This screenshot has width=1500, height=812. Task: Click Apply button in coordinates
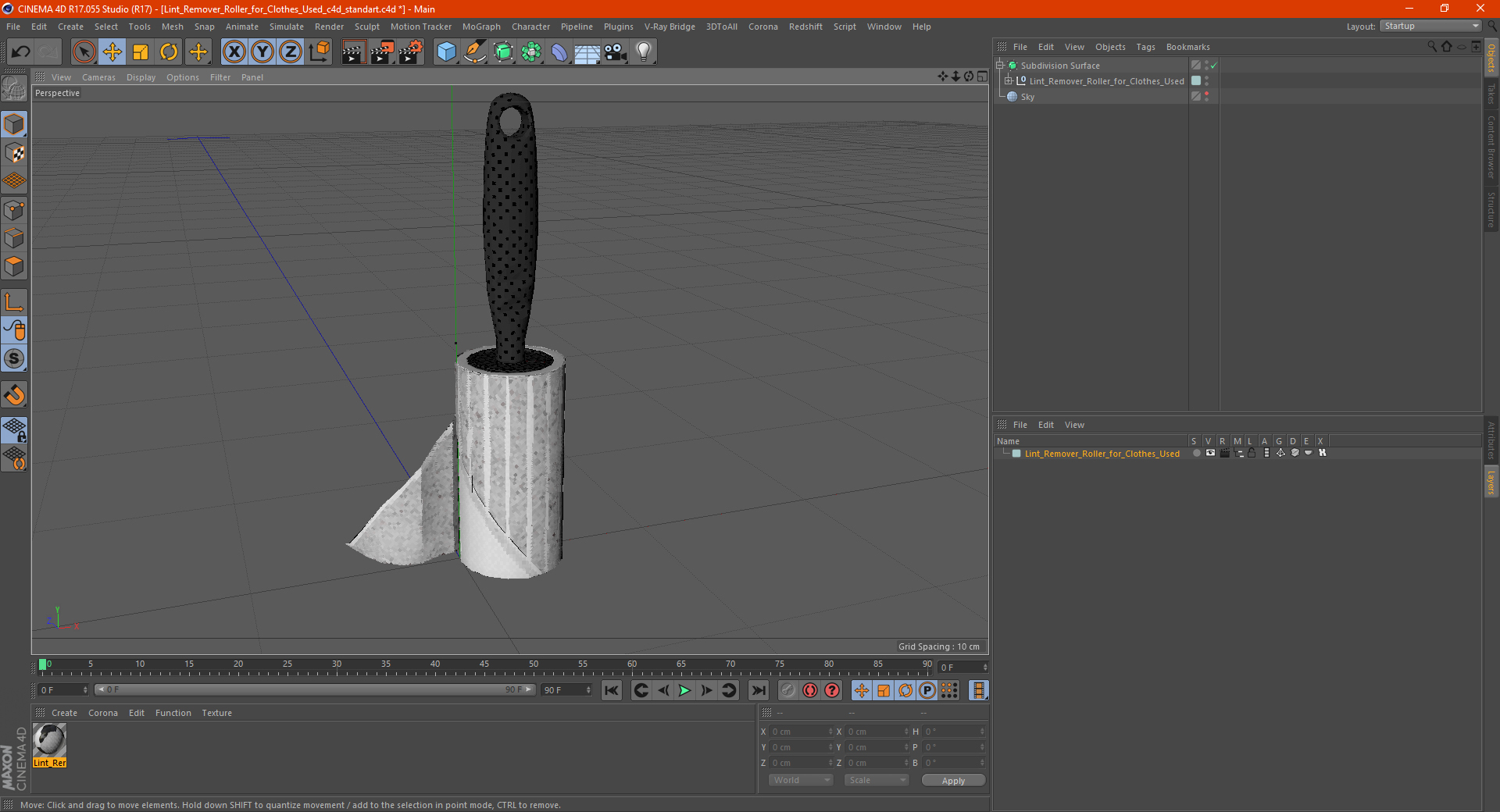953,780
